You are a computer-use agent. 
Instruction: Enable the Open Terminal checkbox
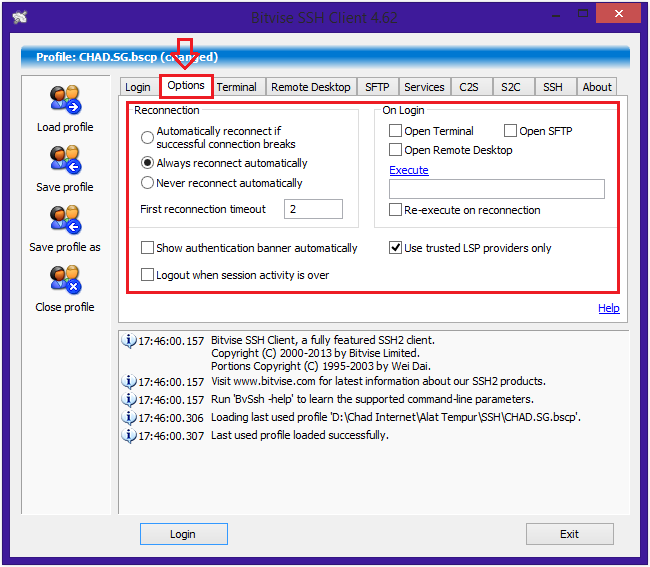[395, 131]
